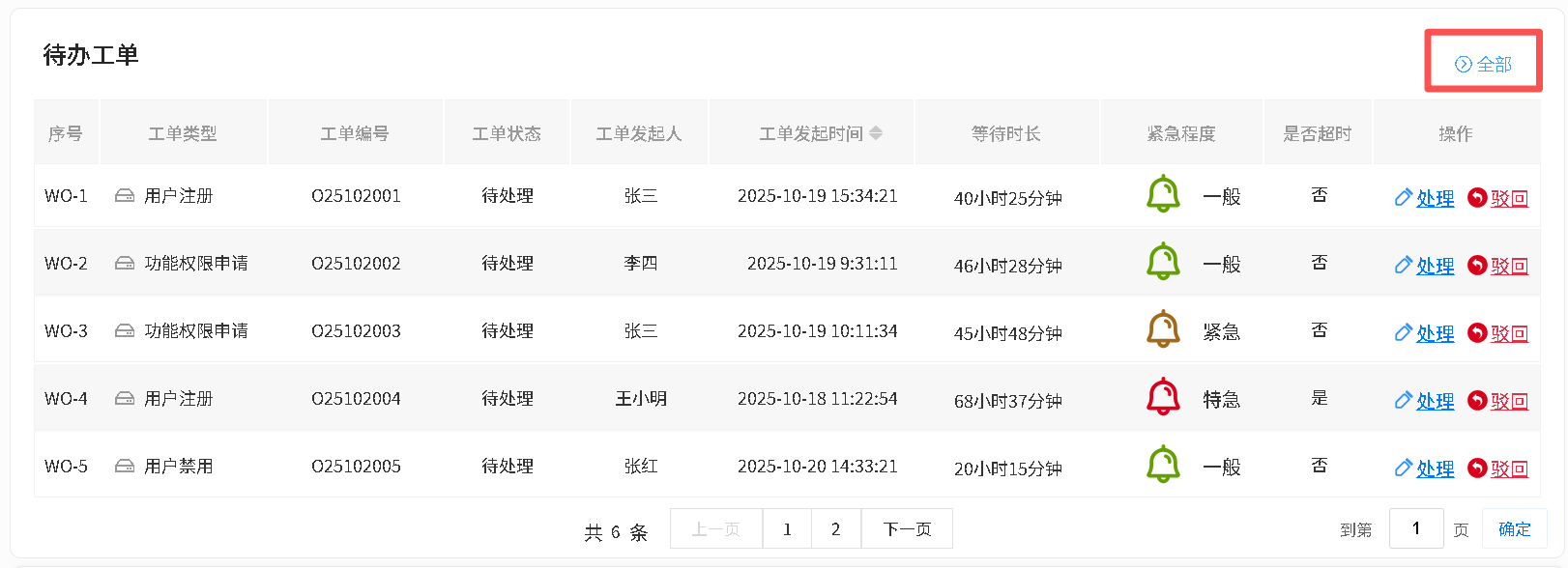Image resolution: width=1568 pixels, height=568 pixels.
Task: Click the 工单类型 column header
Action: [183, 133]
